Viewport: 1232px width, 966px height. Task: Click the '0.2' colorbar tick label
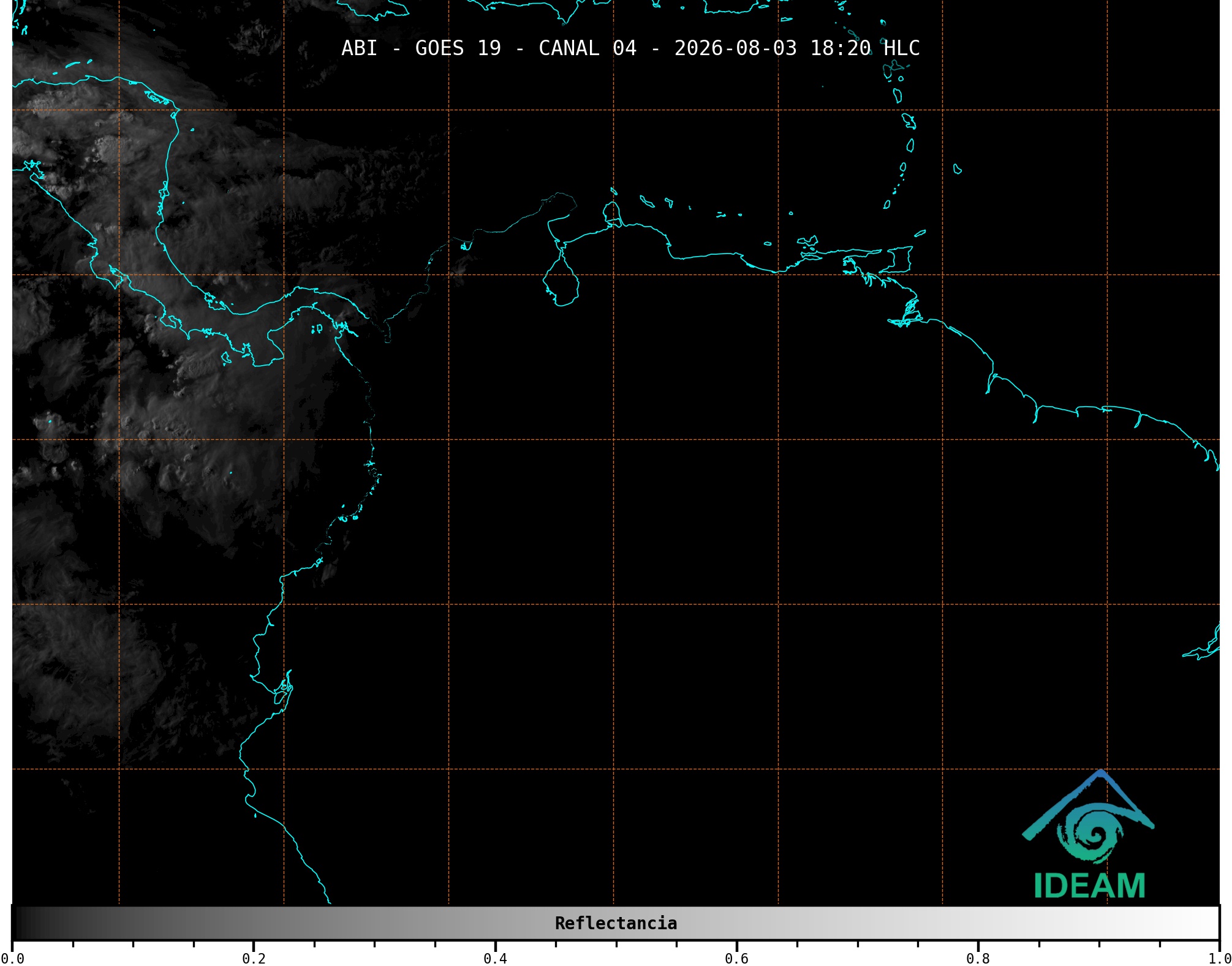254,959
